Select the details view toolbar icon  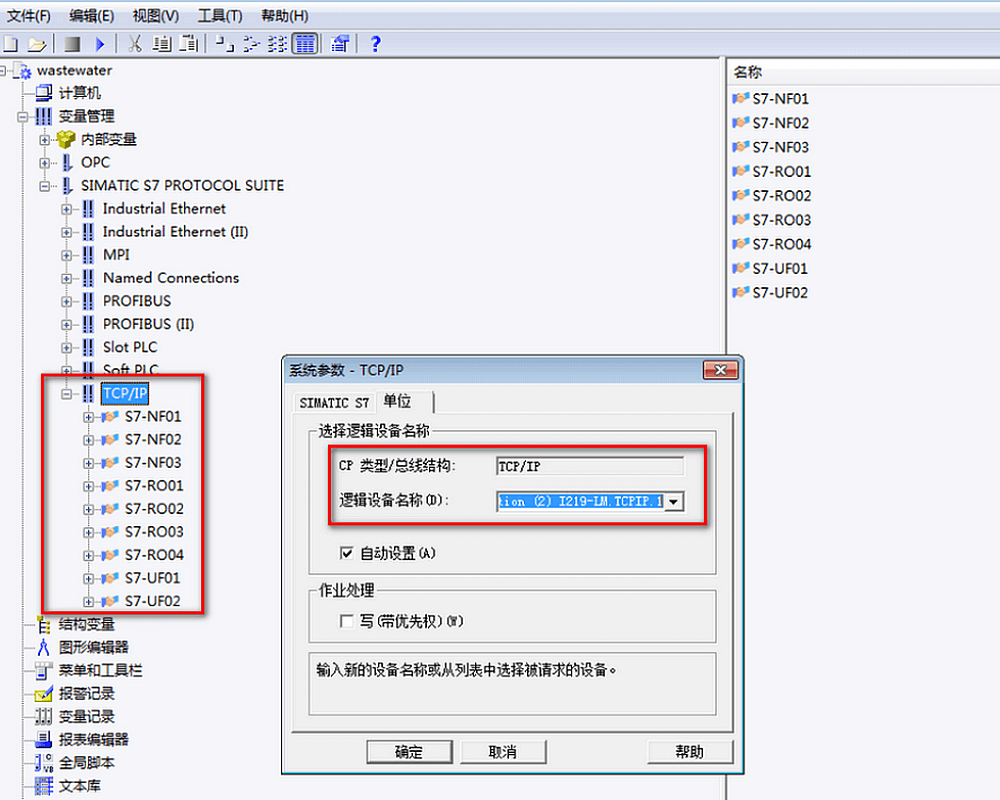pos(306,44)
